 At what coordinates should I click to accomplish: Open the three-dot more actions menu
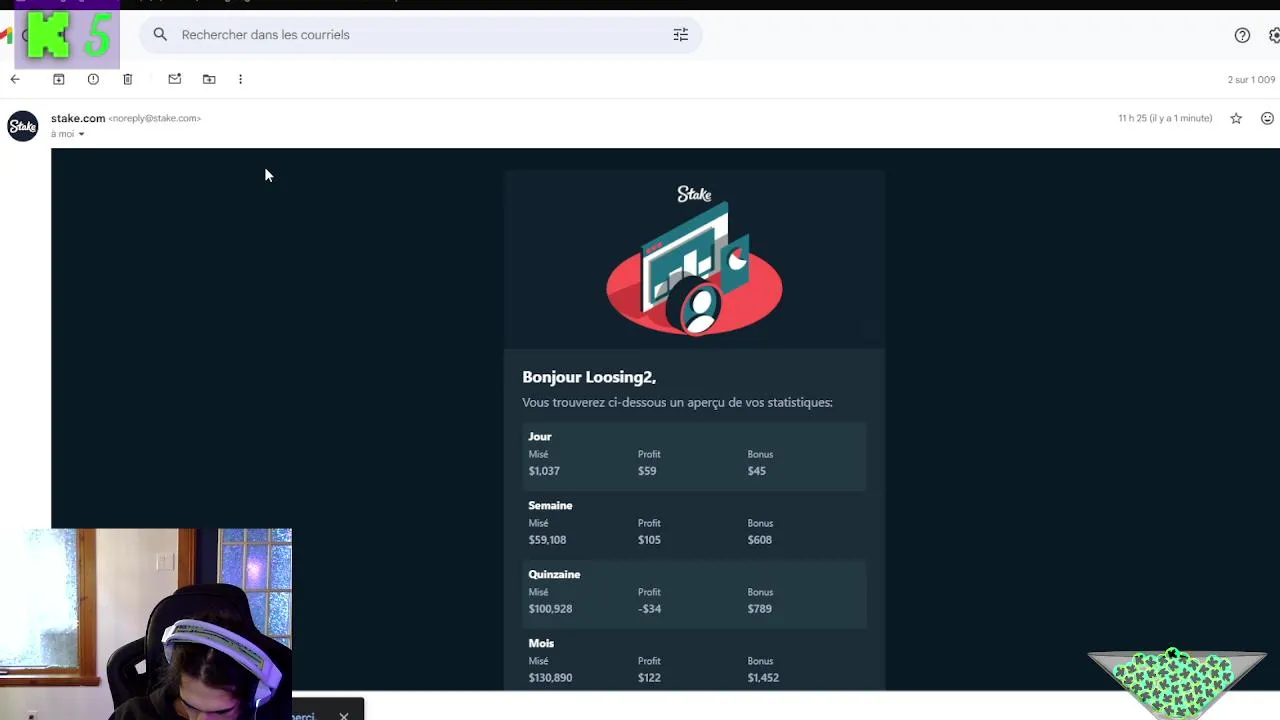pyautogui.click(x=240, y=79)
